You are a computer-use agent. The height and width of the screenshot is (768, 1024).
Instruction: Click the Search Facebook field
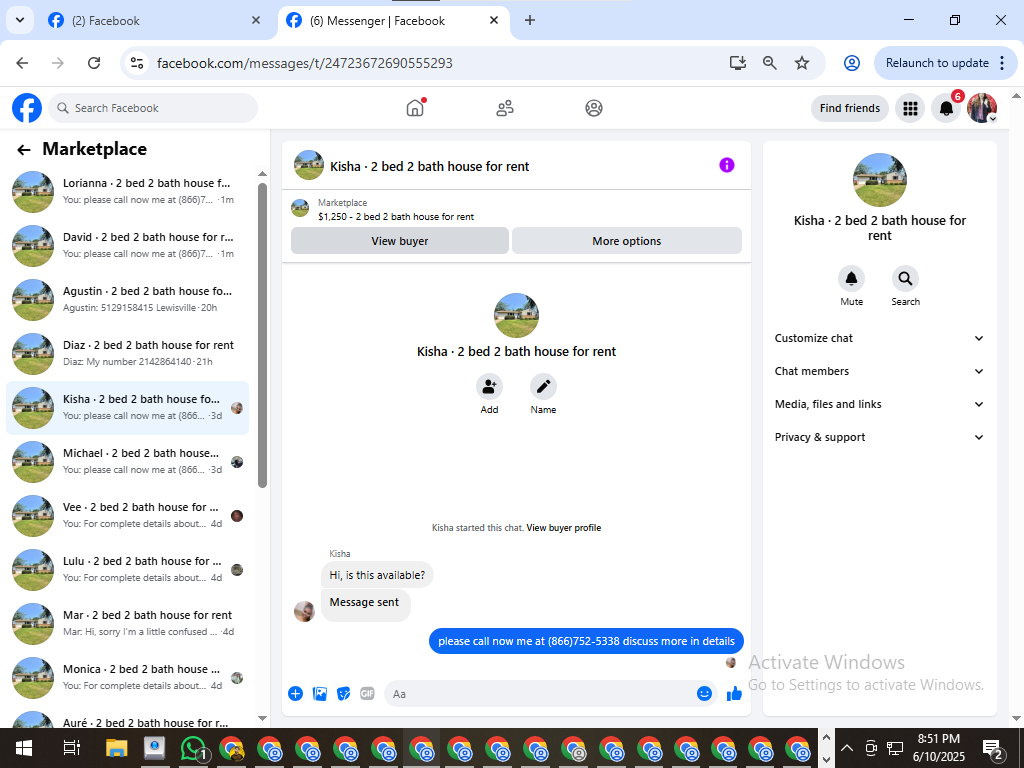tap(153, 108)
